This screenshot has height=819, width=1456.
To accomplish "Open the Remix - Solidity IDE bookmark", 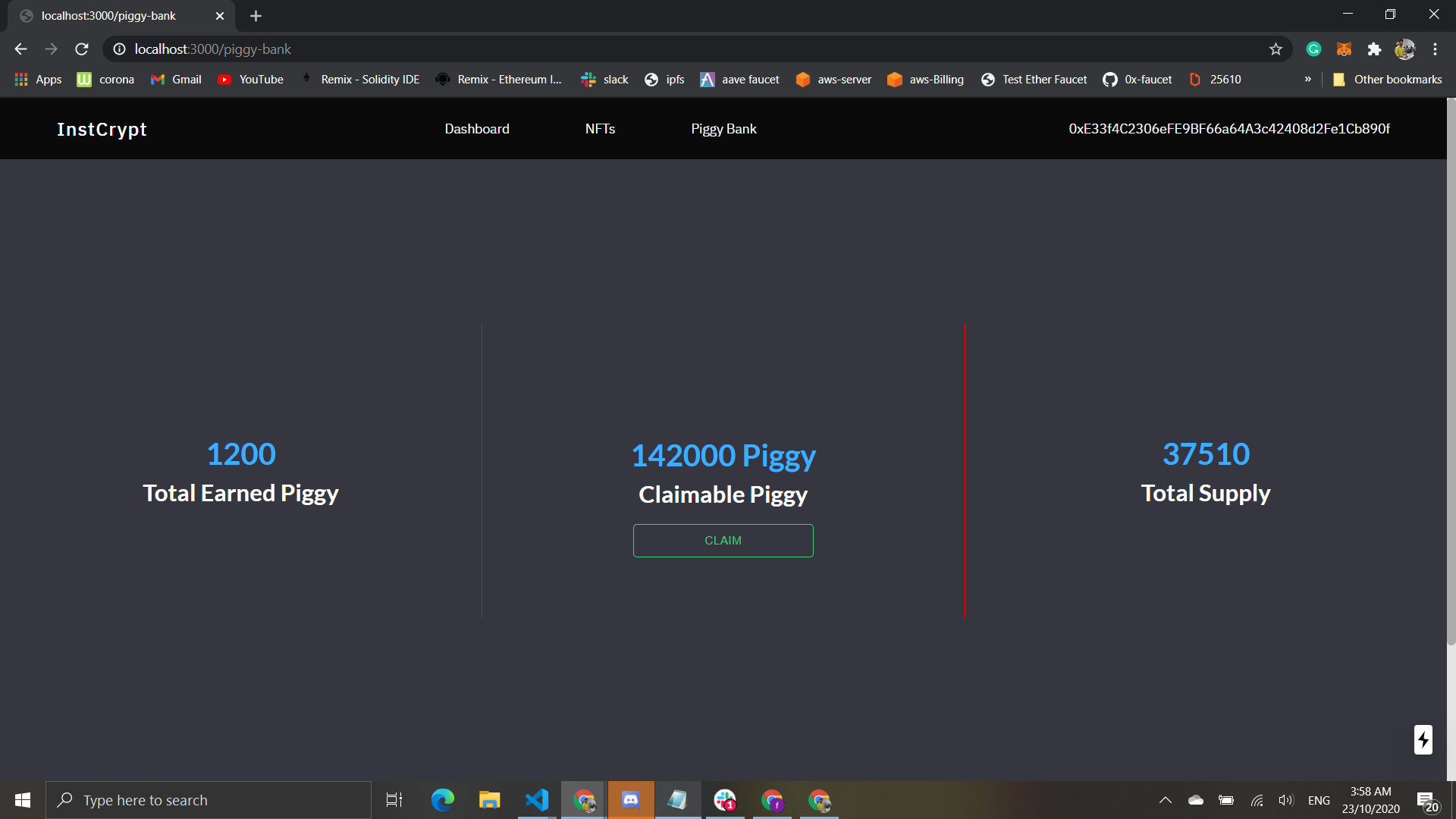I will (359, 80).
